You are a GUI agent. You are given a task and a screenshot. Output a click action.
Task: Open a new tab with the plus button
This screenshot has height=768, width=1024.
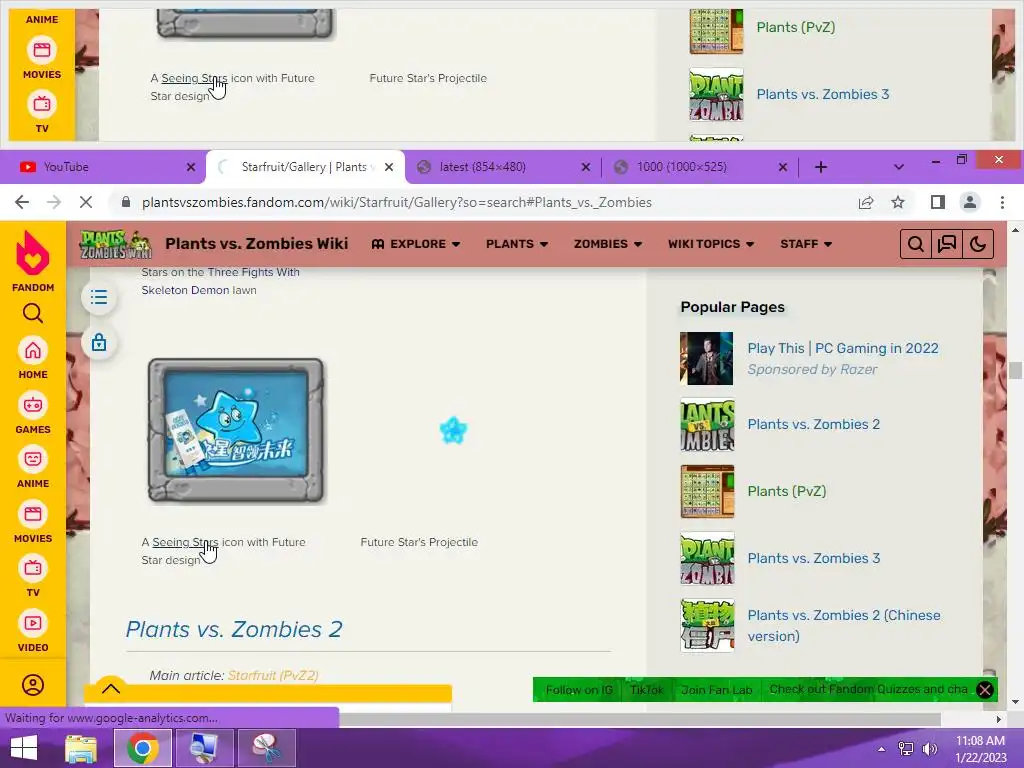click(x=821, y=167)
